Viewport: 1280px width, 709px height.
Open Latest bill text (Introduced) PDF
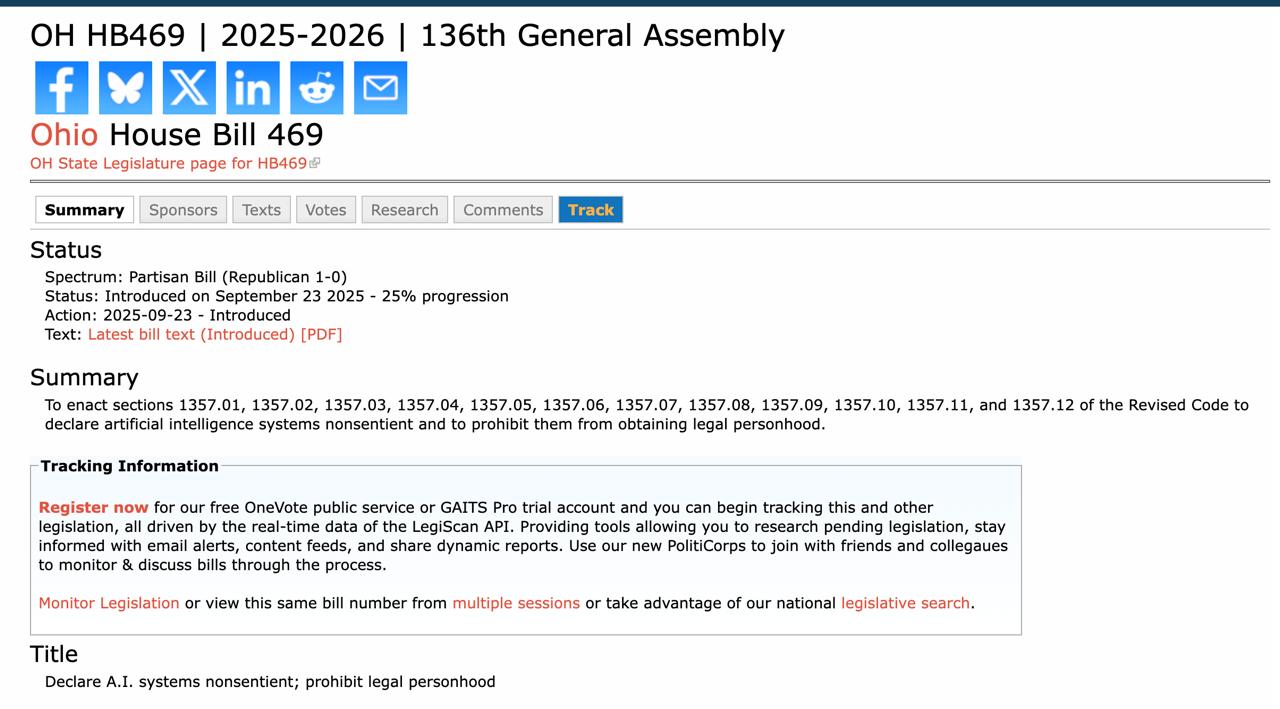point(215,334)
